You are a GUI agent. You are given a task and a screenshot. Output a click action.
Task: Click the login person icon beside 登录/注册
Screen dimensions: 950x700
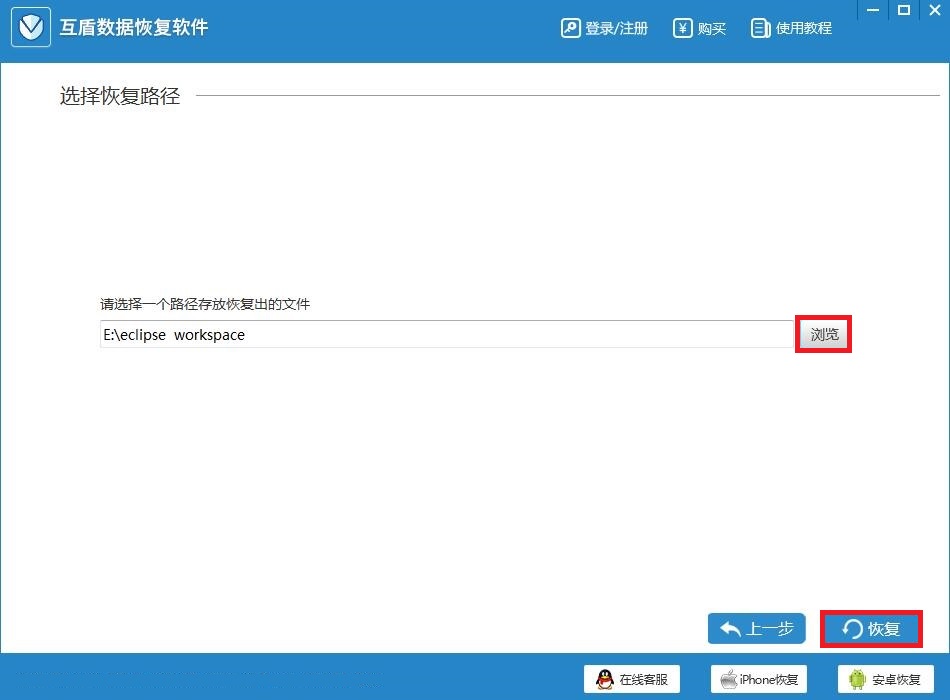pos(570,28)
